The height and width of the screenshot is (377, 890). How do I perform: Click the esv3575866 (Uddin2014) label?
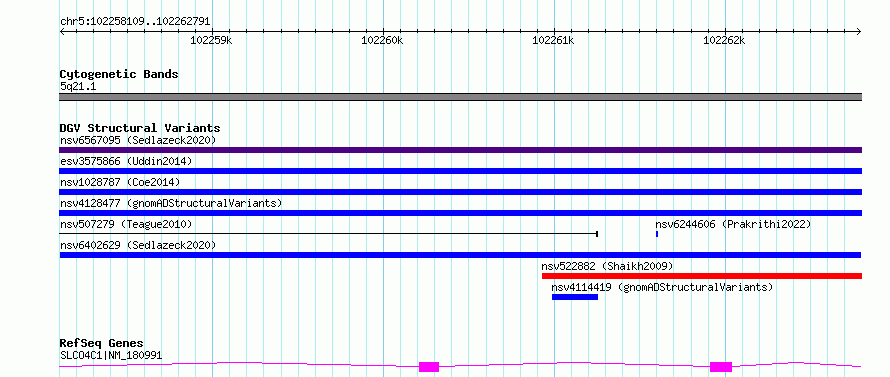coord(126,161)
